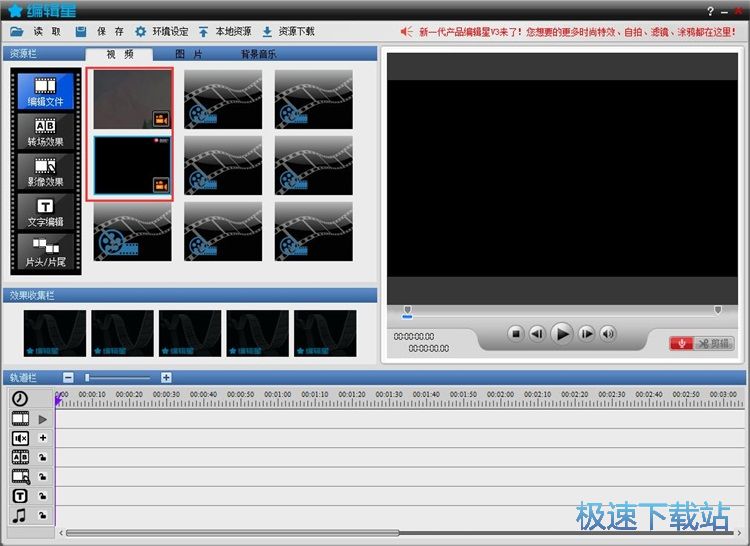Click red microphone record button

point(681,343)
